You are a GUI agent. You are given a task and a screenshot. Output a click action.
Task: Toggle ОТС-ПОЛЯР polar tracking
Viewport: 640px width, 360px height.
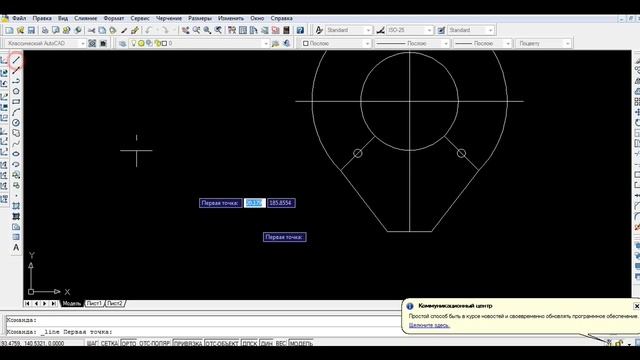click(155, 343)
